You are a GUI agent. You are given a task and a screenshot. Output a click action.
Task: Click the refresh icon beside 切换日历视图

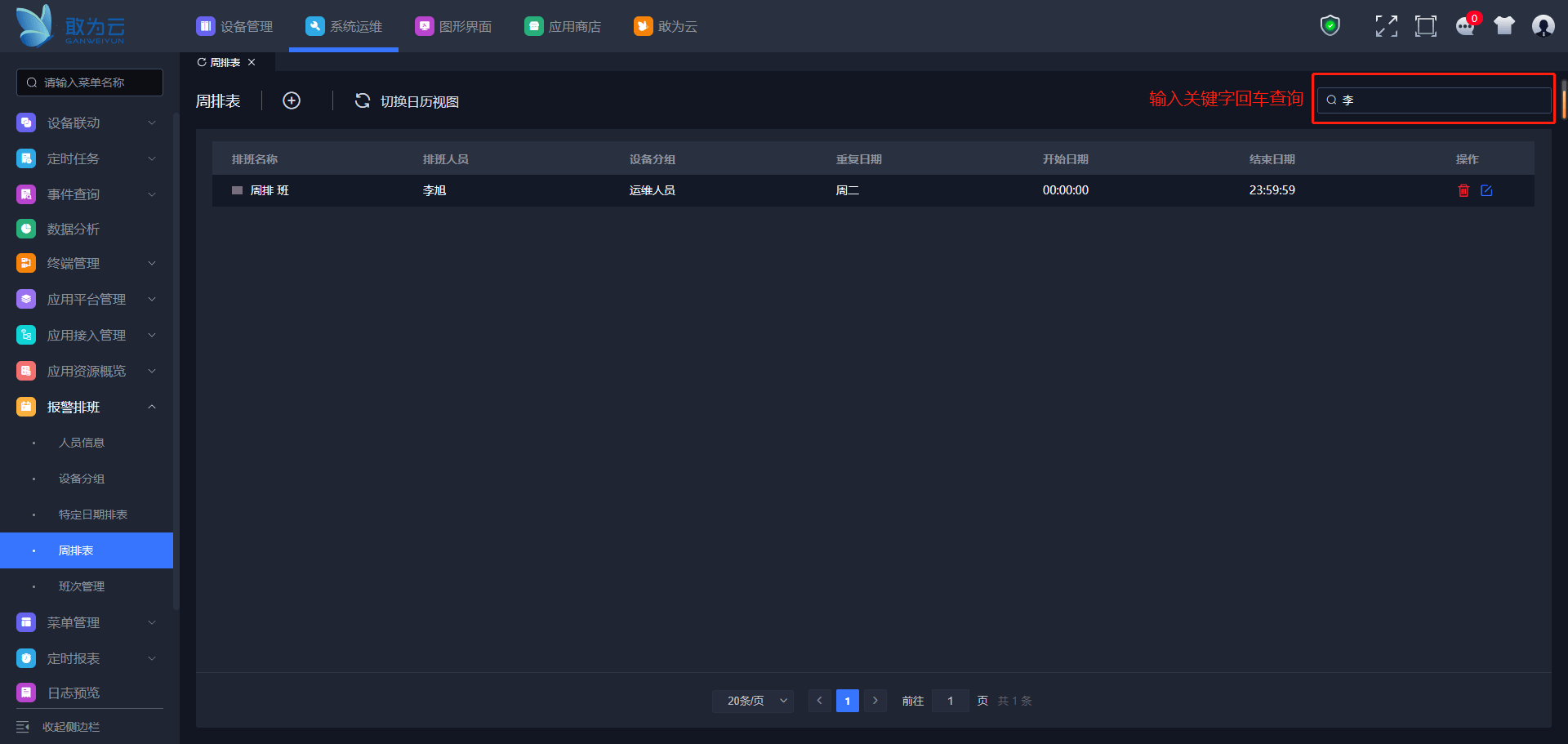[363, 100]
